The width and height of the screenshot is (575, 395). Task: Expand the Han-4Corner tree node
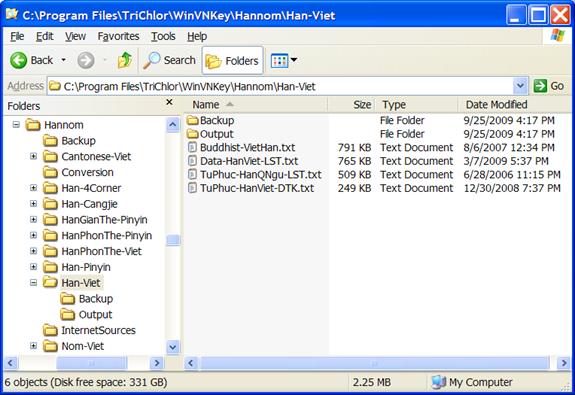[x=33, y=188]
